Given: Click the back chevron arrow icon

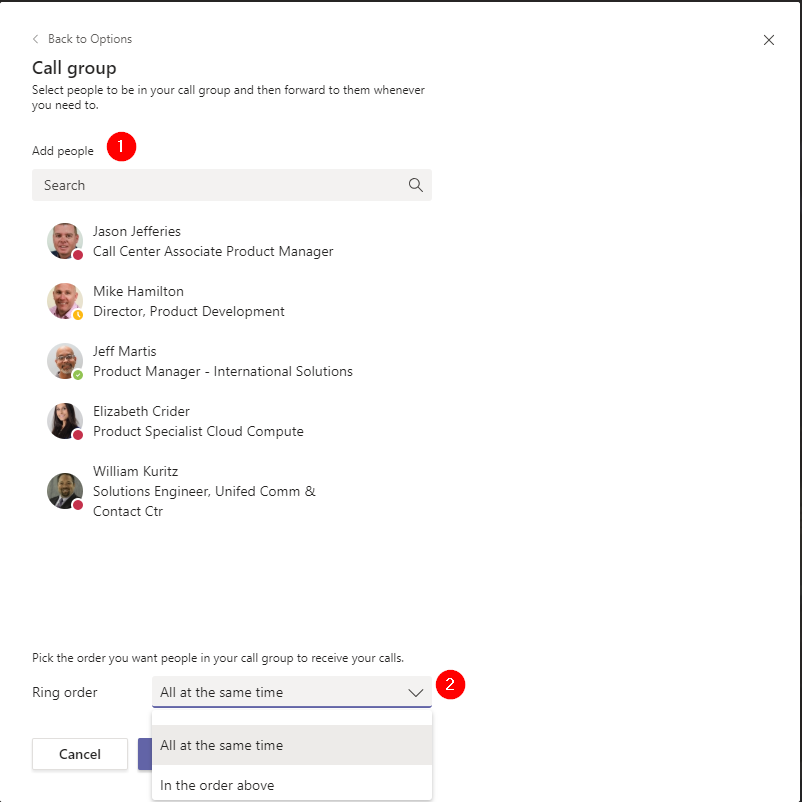Looking at the screenshot, I should tap(36, 39).
